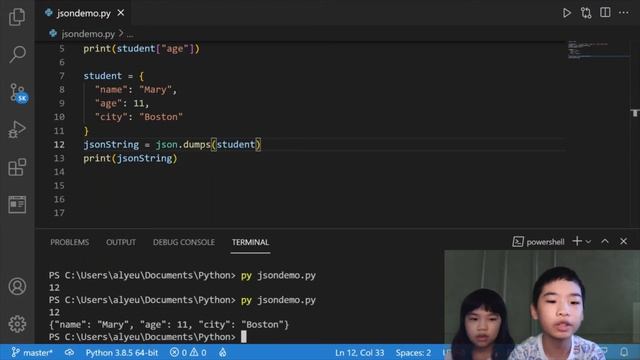The height and width of the screenshot is (360, 640).
Task: Click line number 12 in the gutter
Action: (59, 144)
